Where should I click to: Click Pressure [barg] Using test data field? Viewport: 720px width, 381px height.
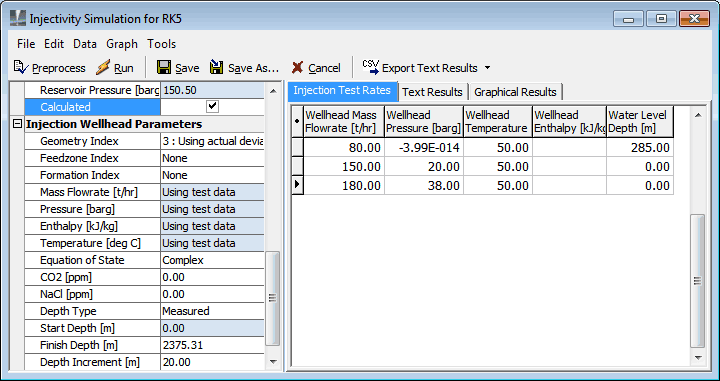(212, 209)
